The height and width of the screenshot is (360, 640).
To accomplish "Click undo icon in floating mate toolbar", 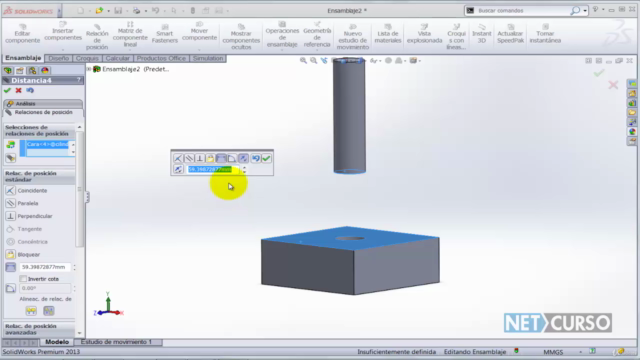I will (256, 158).
